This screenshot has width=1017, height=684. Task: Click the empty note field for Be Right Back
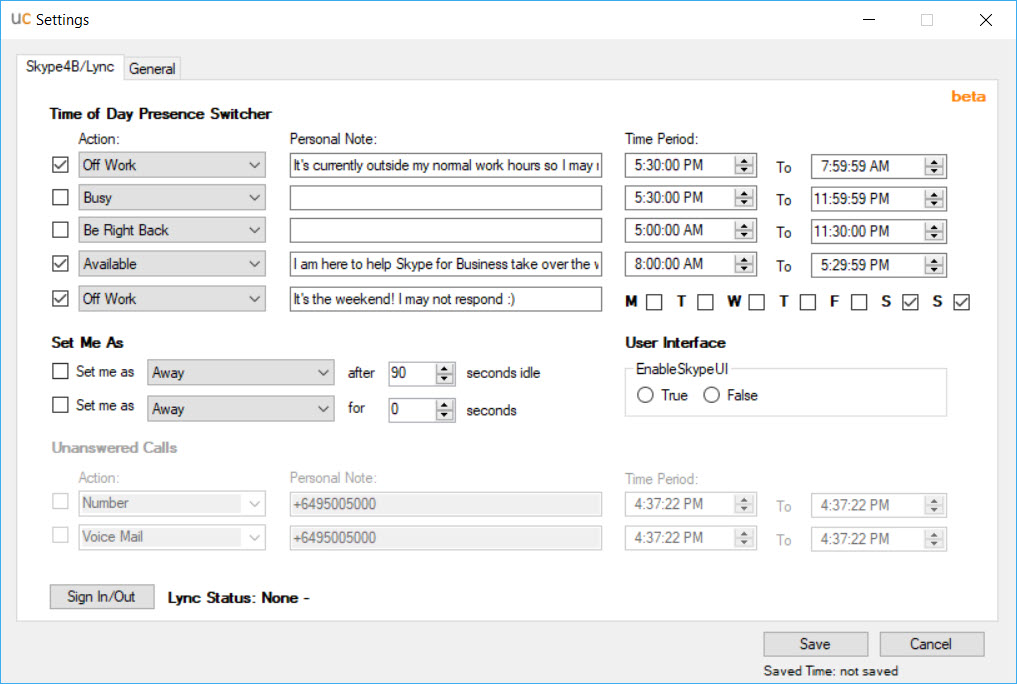446,230
